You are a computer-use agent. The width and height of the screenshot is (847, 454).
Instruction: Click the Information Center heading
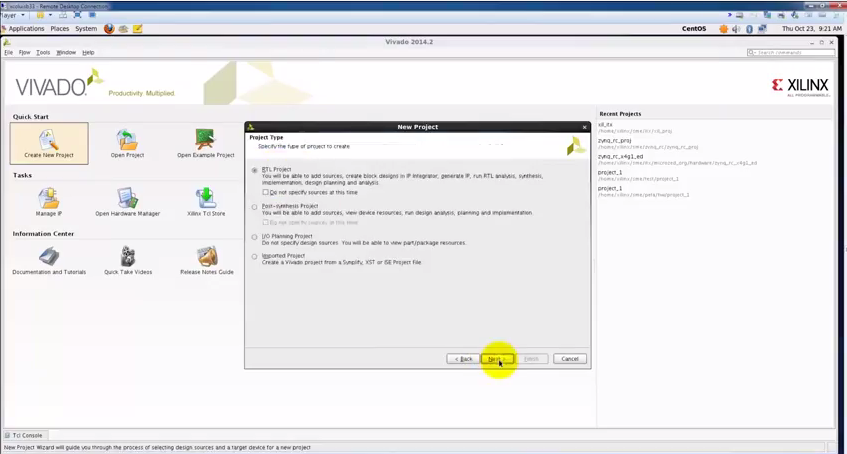point(43,233)
